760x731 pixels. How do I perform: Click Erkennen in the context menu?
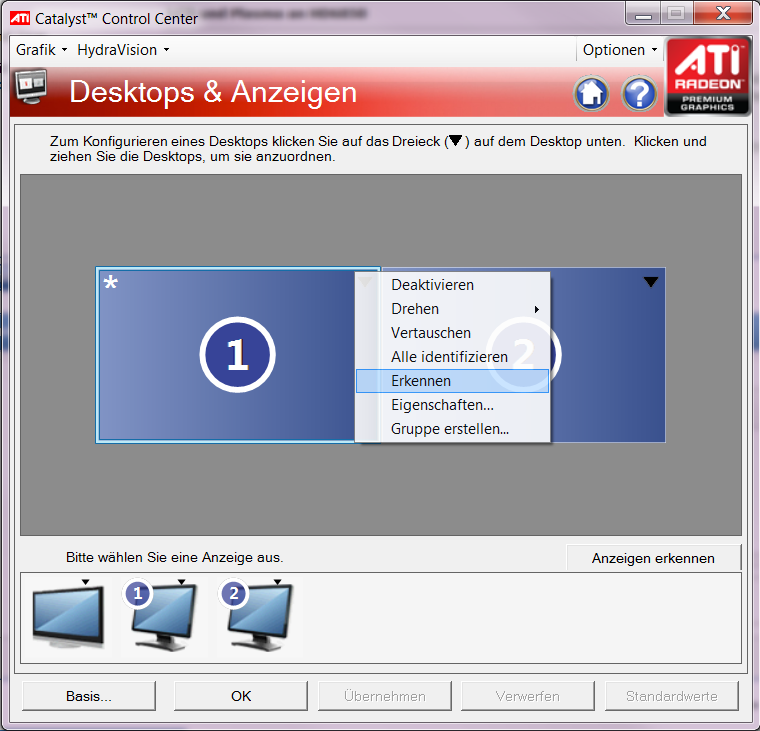452,381
